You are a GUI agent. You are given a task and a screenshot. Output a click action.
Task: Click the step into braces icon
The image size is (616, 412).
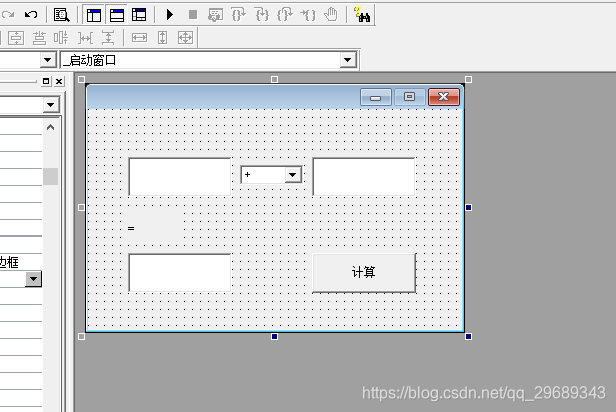coord(262,15)
